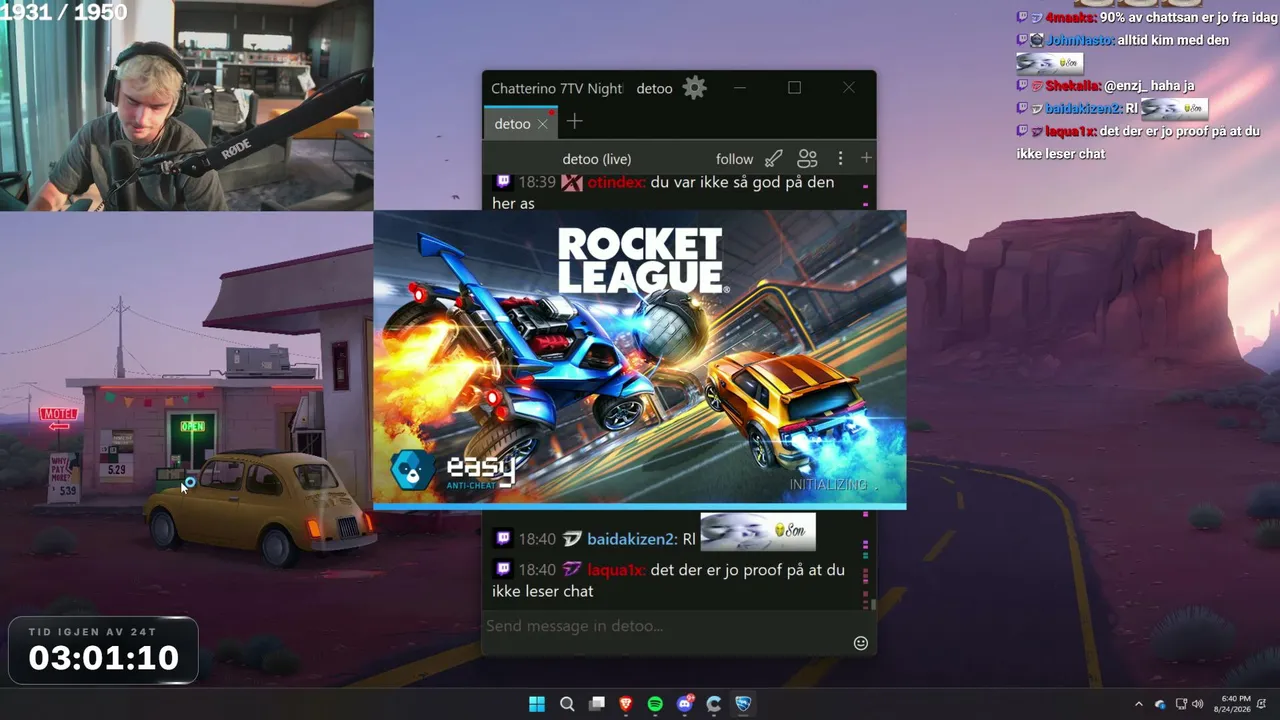Click 4maaks' message in the overlay chat

pos(1147,18)
